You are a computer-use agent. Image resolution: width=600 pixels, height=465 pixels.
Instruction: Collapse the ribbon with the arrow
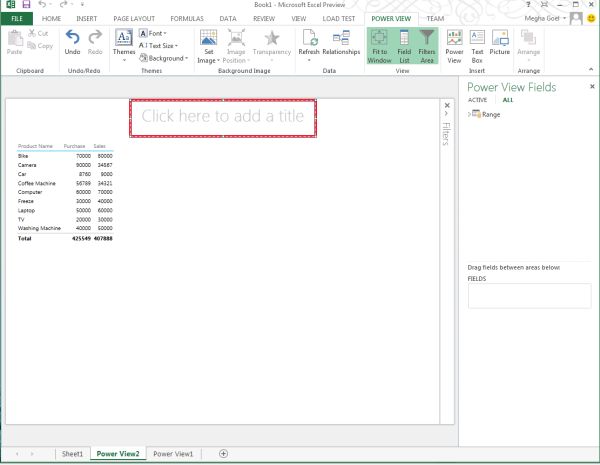click(x=591, y=70)
